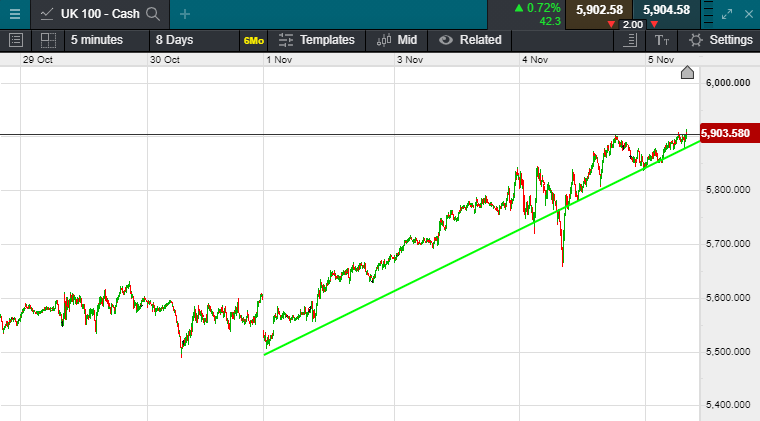Click the Templates sliders icon
This screenshot has width=760, height=421.
[285, 40]
